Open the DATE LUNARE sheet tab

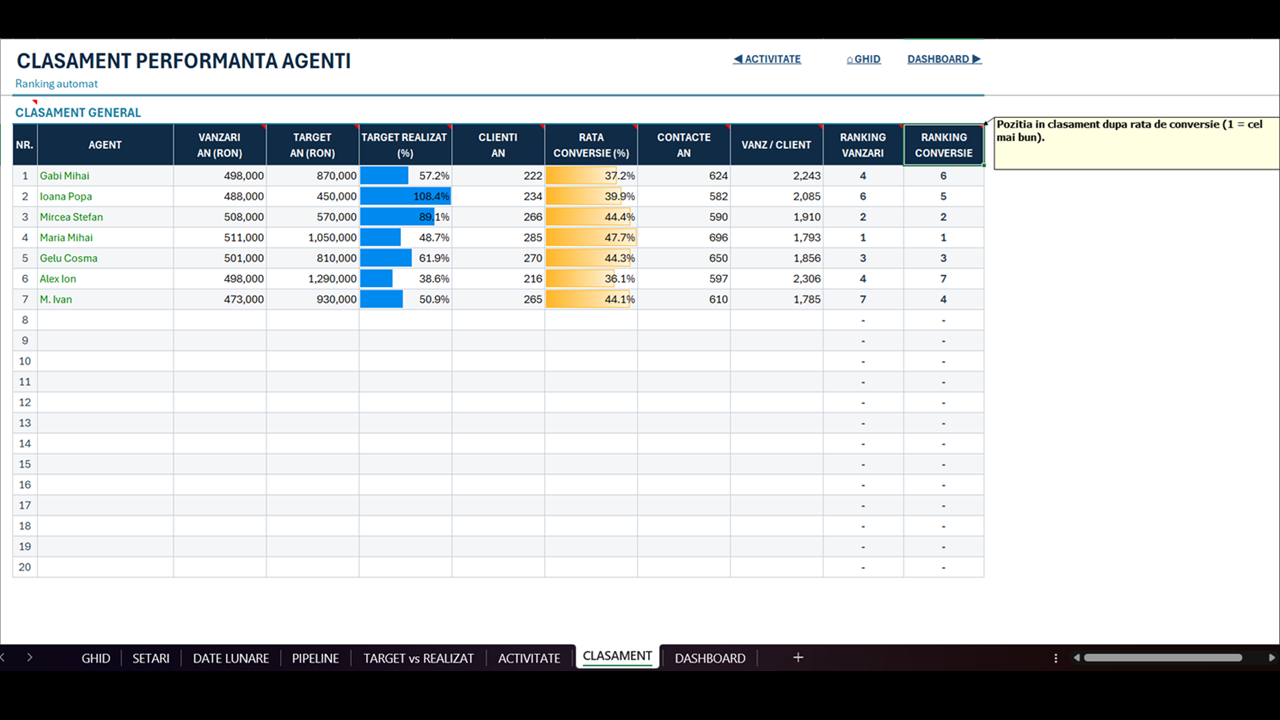(231, 658)
